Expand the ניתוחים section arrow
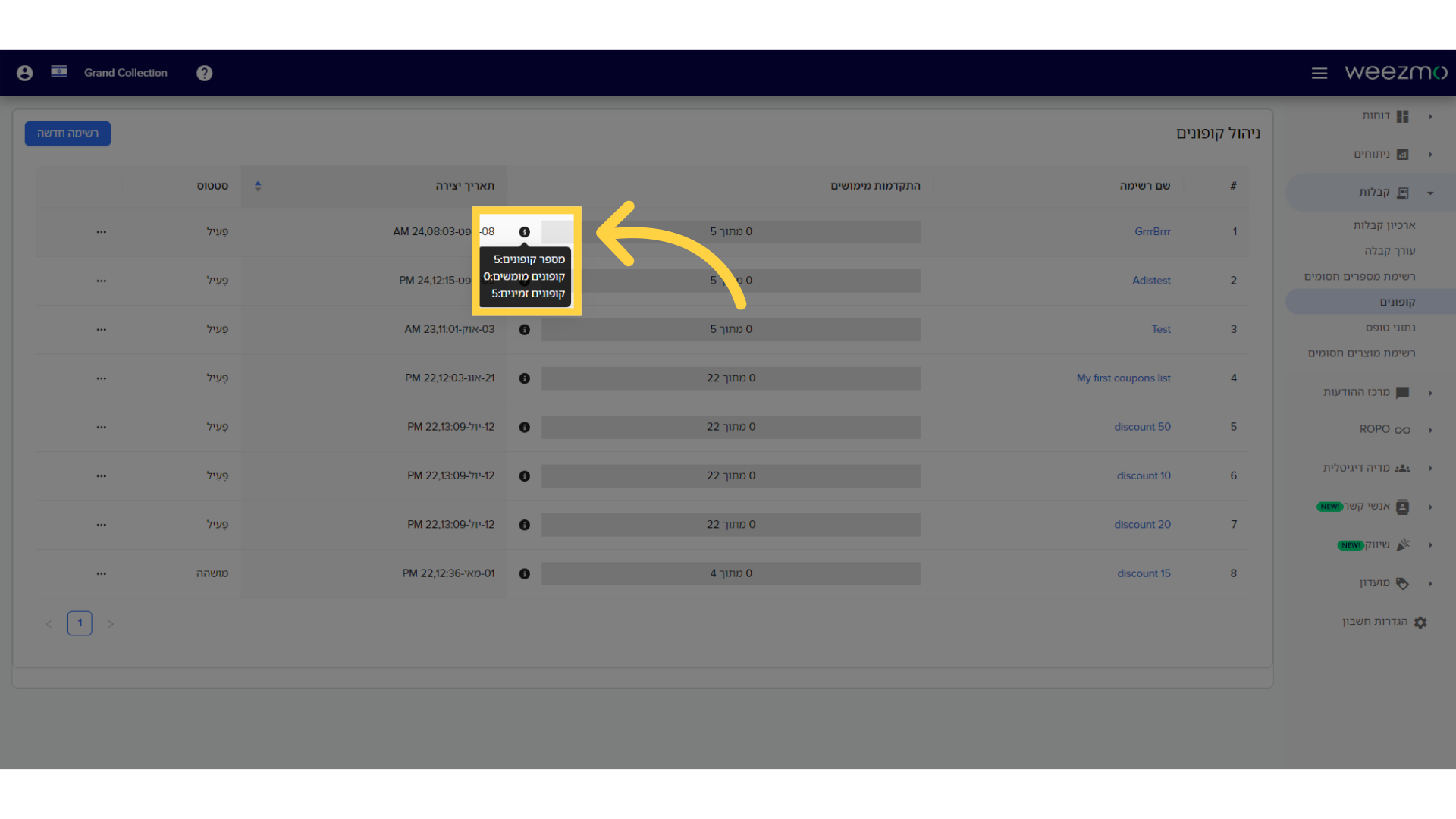 pos(1430,155)
